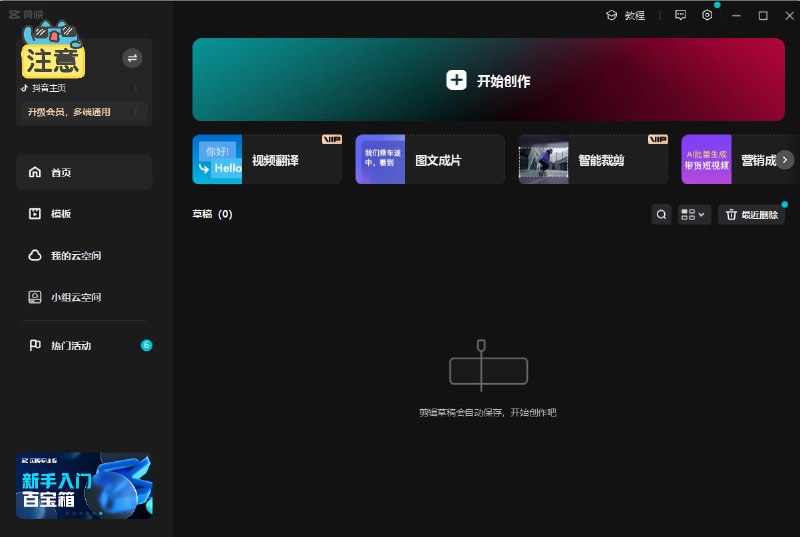
Task: Search drafts with the magnifier icon
Action: tap(661, 214)
